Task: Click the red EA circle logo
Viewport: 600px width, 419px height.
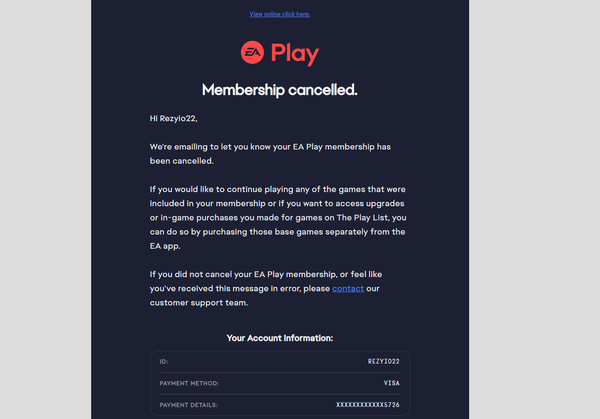Action: tap(252, 53)
